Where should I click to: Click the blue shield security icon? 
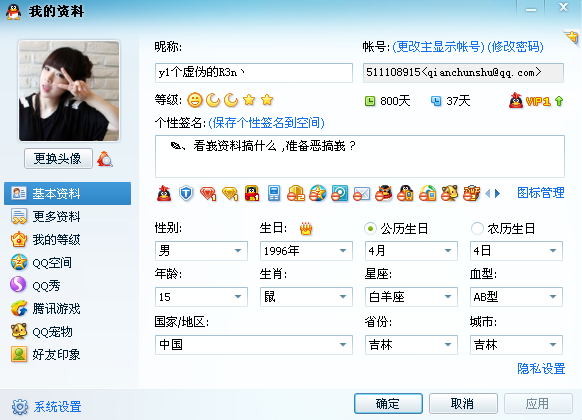click(x=186, y=193)
